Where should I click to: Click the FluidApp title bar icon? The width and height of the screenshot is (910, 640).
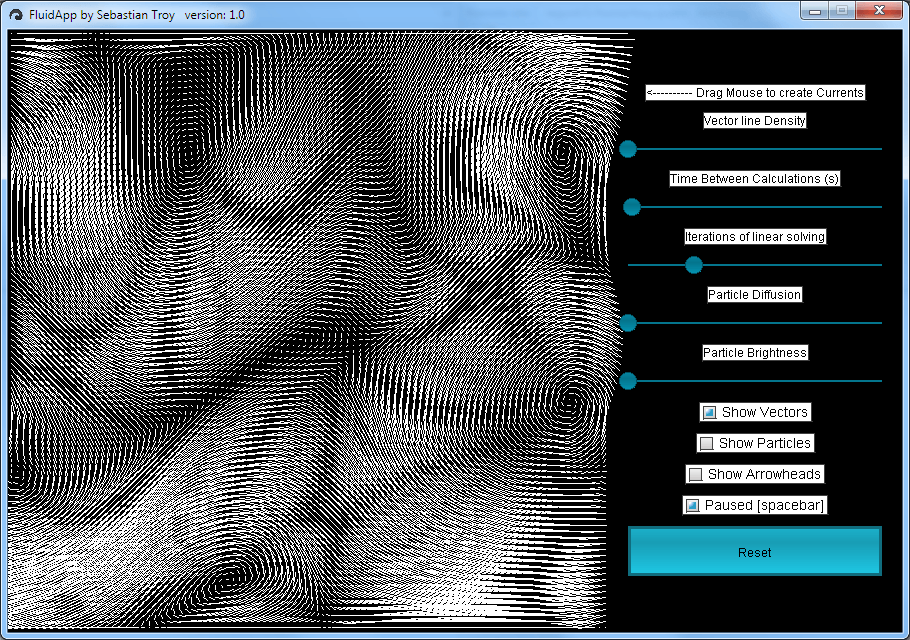point(16,15)
